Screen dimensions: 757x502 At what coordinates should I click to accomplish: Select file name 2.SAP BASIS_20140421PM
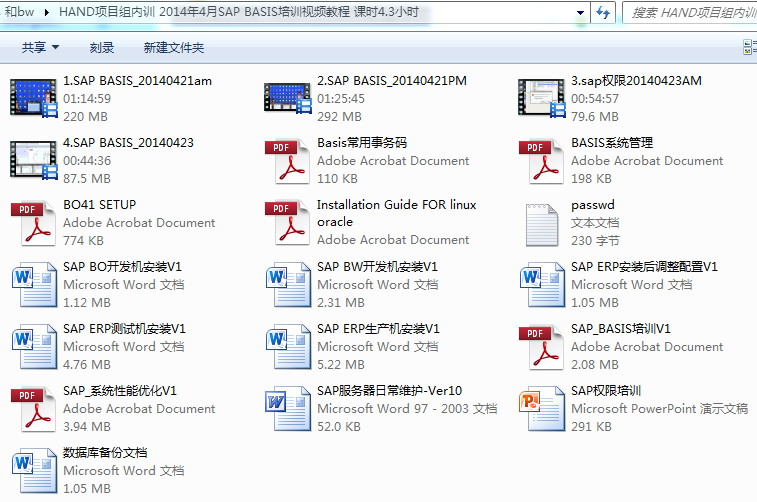(x=392, y=81)
